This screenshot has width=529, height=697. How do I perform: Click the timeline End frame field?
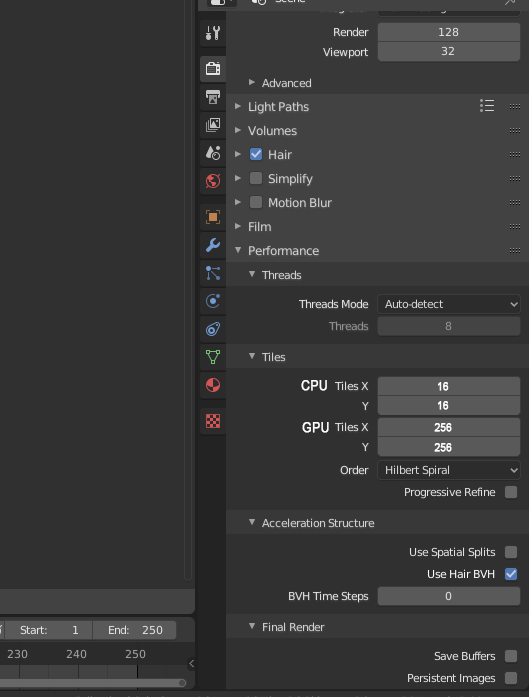(x=135, y=630)
